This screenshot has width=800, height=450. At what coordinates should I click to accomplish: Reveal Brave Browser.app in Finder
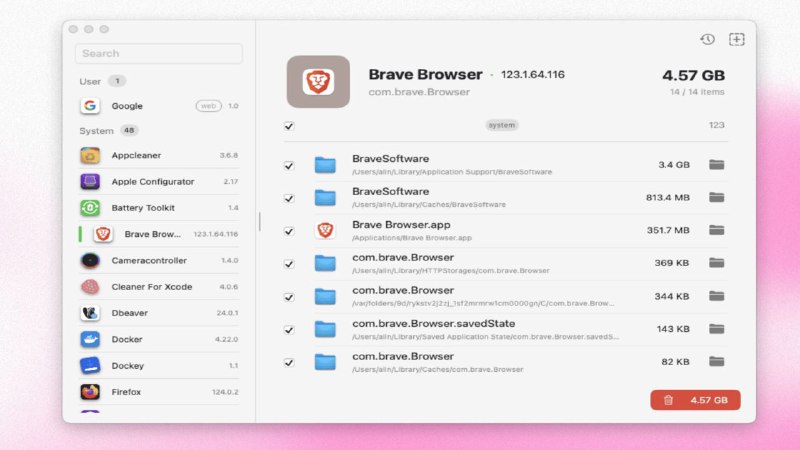coord(716,230)
